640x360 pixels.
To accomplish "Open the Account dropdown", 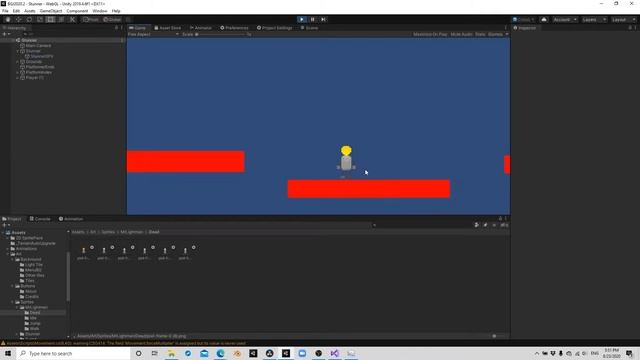I will pyautogui.click(x=565, y=20).
